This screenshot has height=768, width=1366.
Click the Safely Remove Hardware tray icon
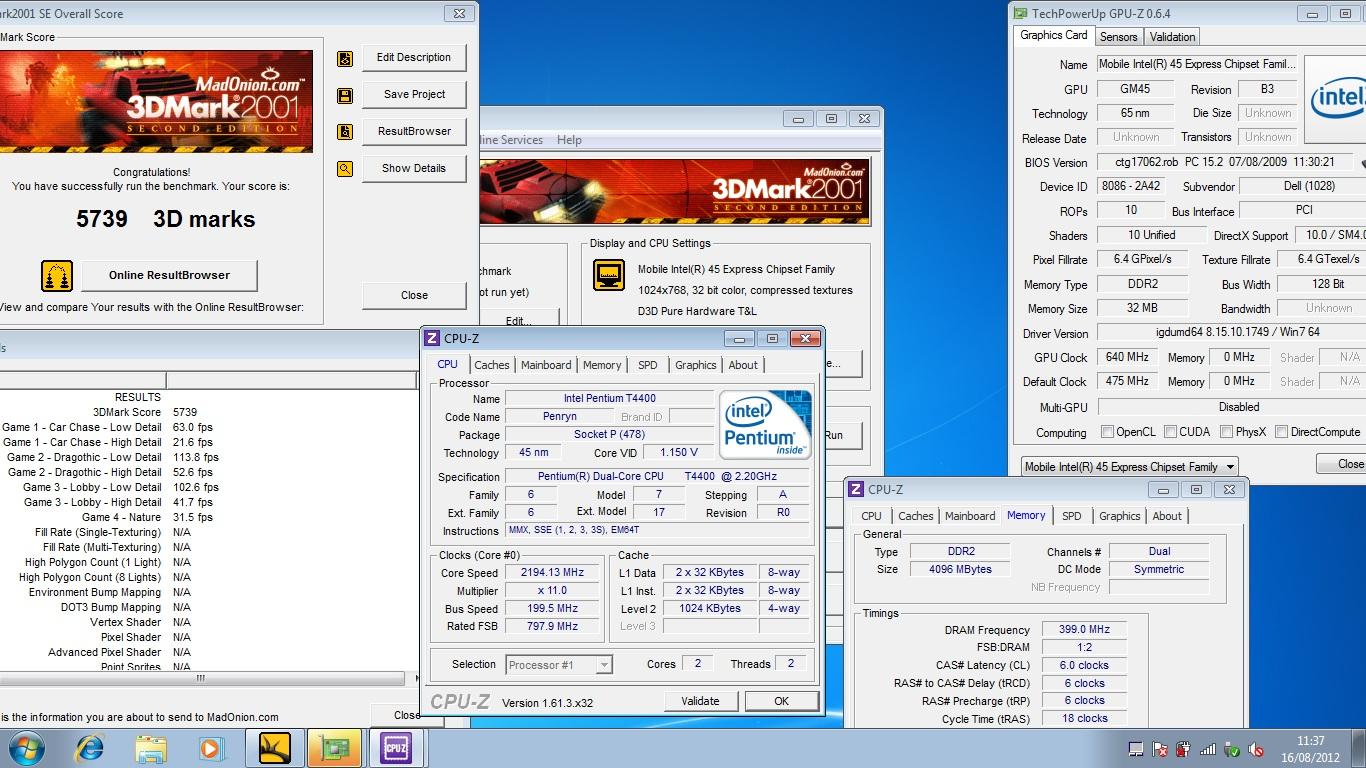[1232, 749]
